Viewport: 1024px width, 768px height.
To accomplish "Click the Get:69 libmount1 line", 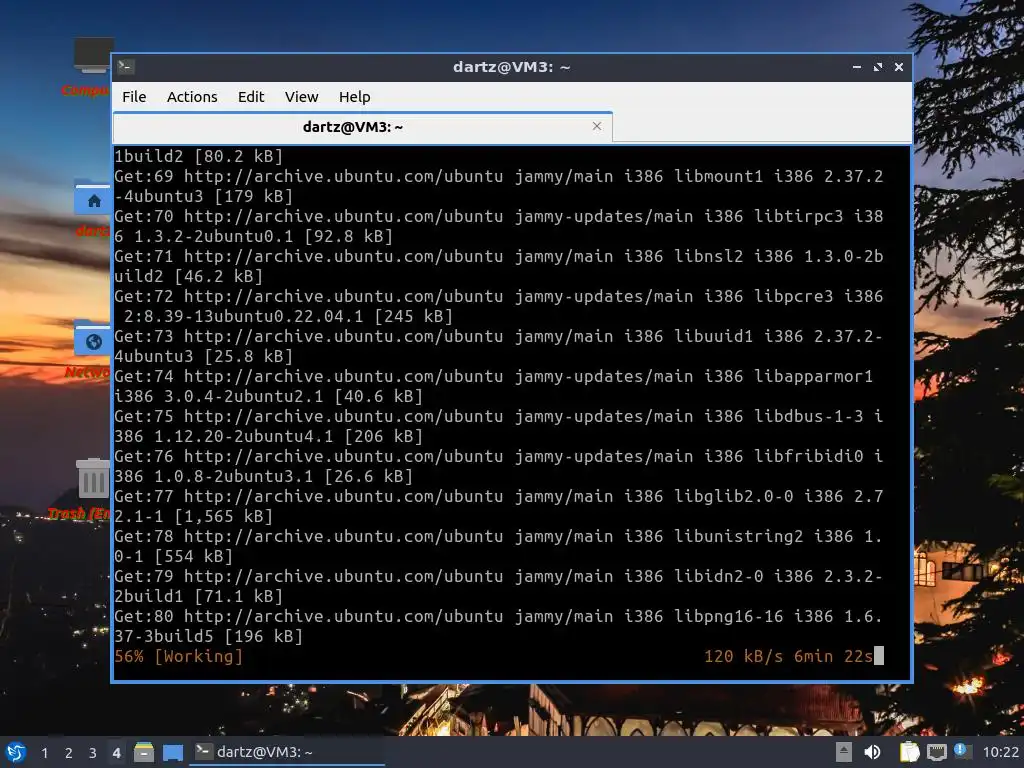I will (x=499, y=186).
